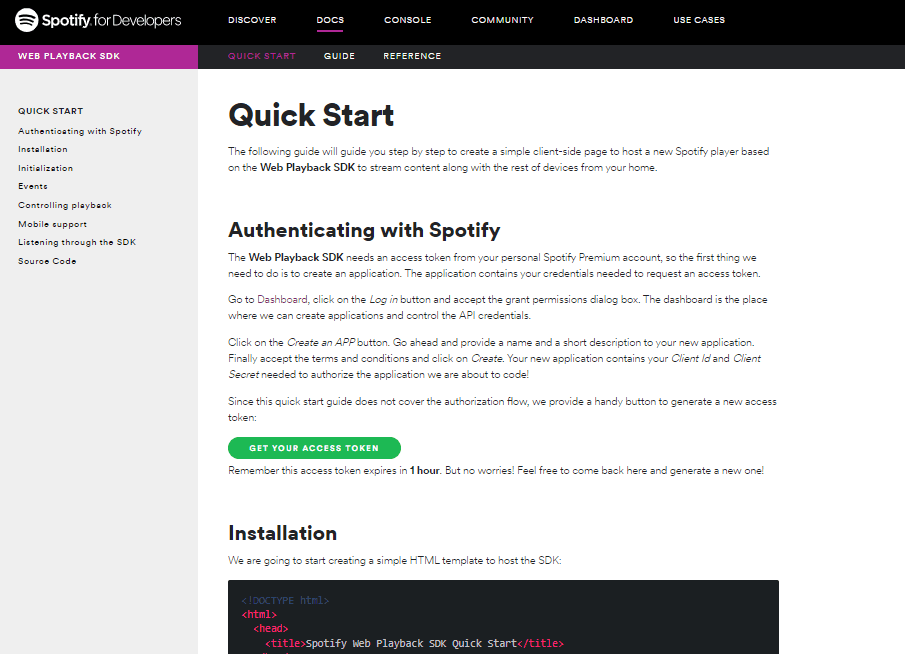Open Controlling playback from the sidebar
Viewport: 905px width, 654px height.
(66, 204)
